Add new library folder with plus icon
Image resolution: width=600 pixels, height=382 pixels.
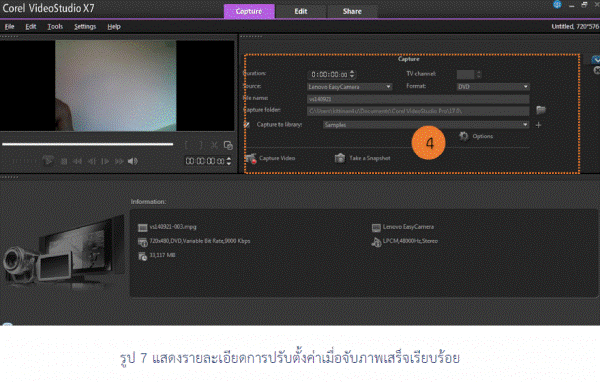coord(538,125)
